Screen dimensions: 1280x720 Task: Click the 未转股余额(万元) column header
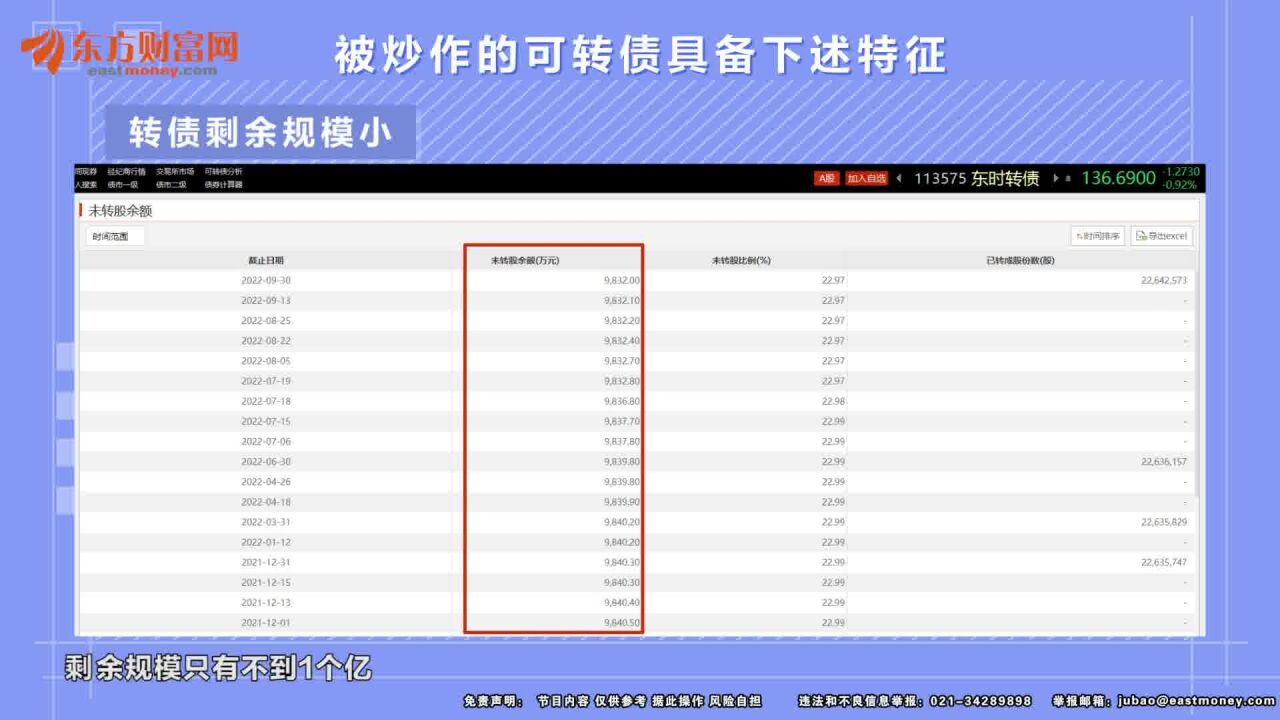click(x=525, y=260)
